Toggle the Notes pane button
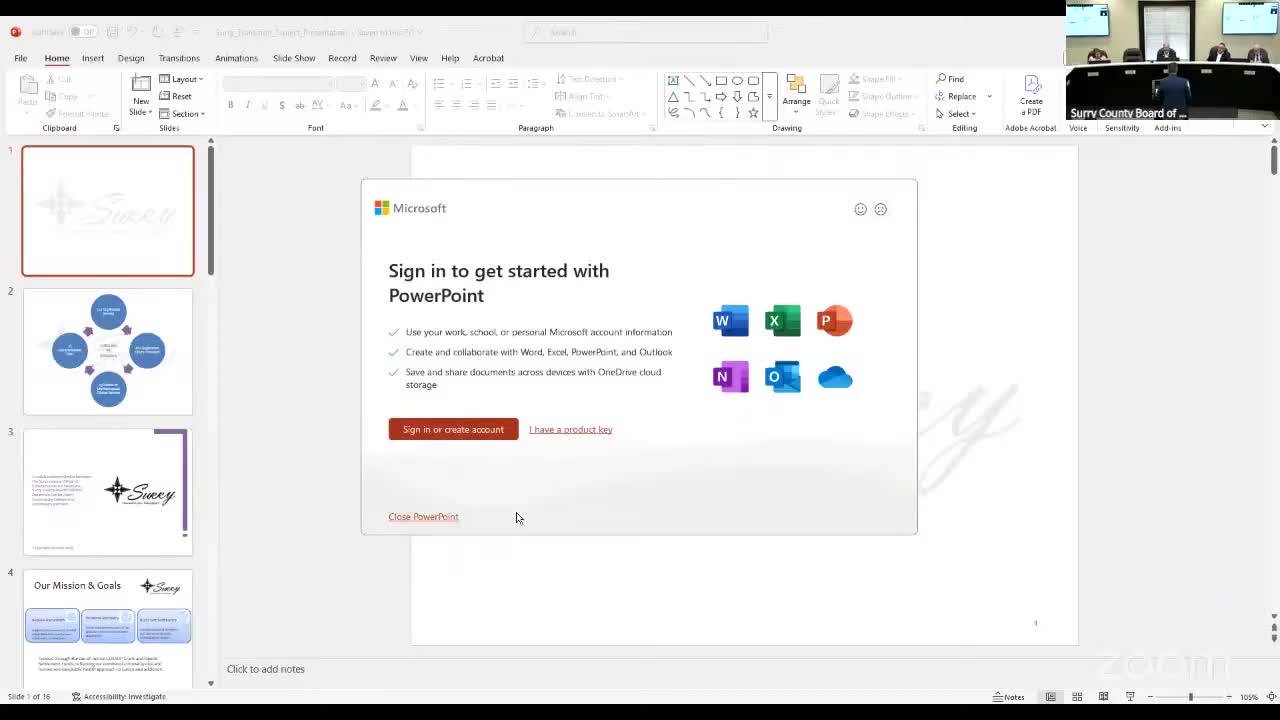The width and height of the screenshot is (1280, 720). (1009, 696)
